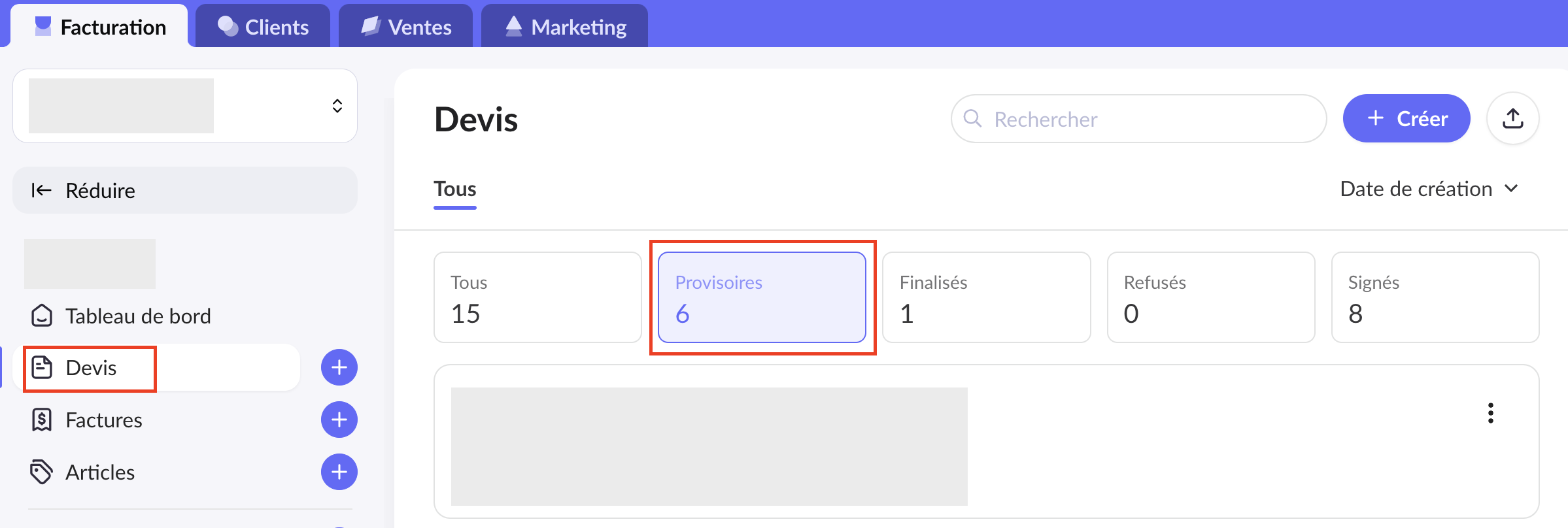Click the Factures receipt icon
The height and width of the screenshot is (528, 1568).
pyautogui.click(x=42, y=420)
